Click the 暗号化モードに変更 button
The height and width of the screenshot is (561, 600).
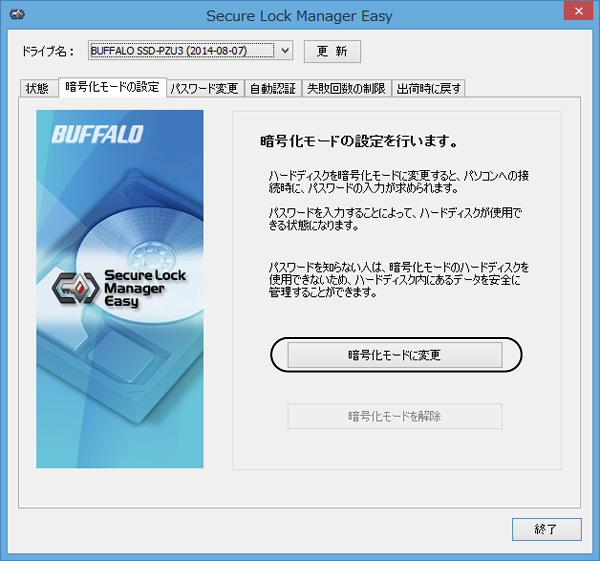395,355
